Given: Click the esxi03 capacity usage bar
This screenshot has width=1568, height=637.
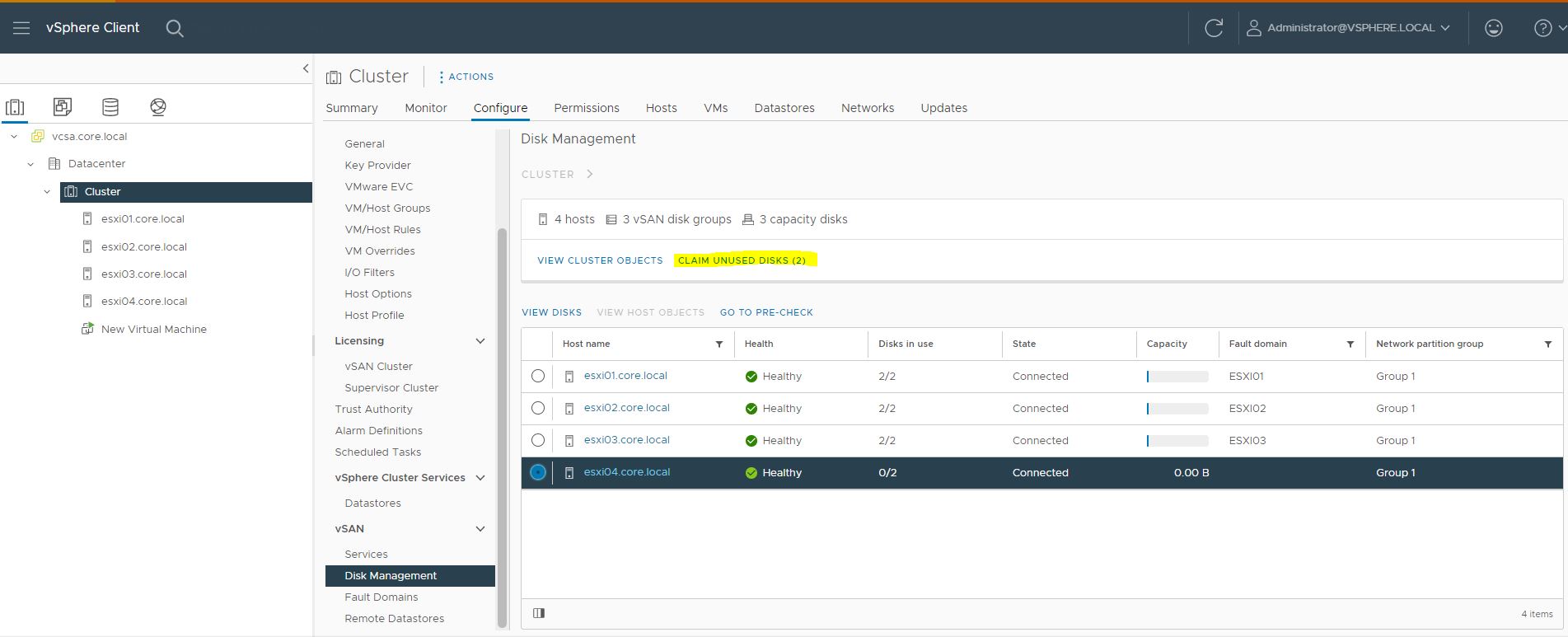Looking at the screenshot, I should point(1177,441).
